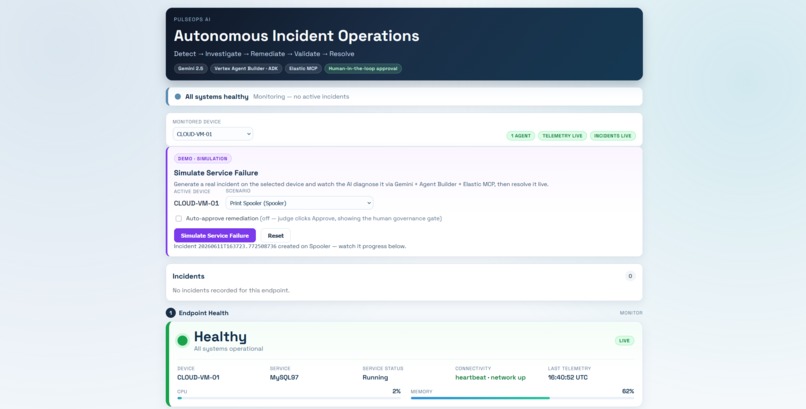The height and width of the screenshot is (409, 806).
Task: Click the 1 AGENT status pill
Action: click(521, 136)
